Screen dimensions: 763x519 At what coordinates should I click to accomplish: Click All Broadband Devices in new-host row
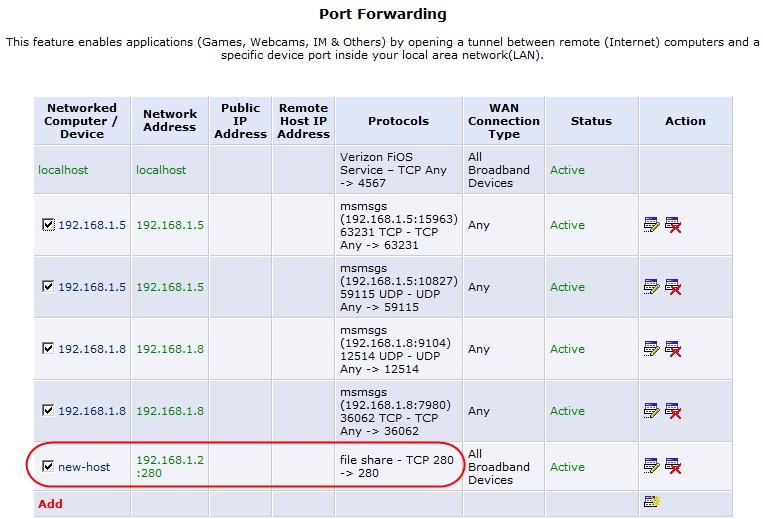tap(499, 467)
